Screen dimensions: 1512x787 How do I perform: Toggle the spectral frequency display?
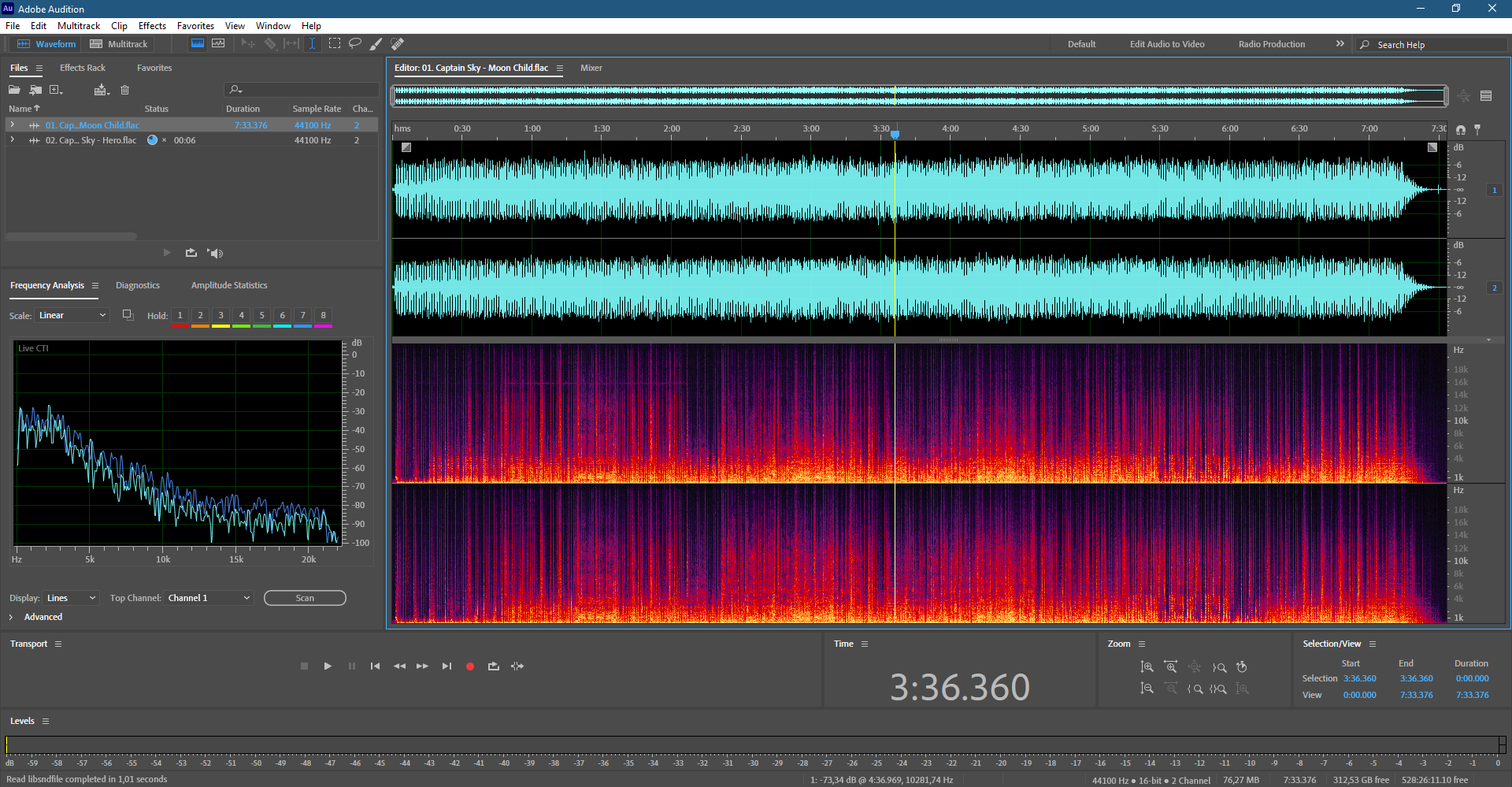click(198, 43)
